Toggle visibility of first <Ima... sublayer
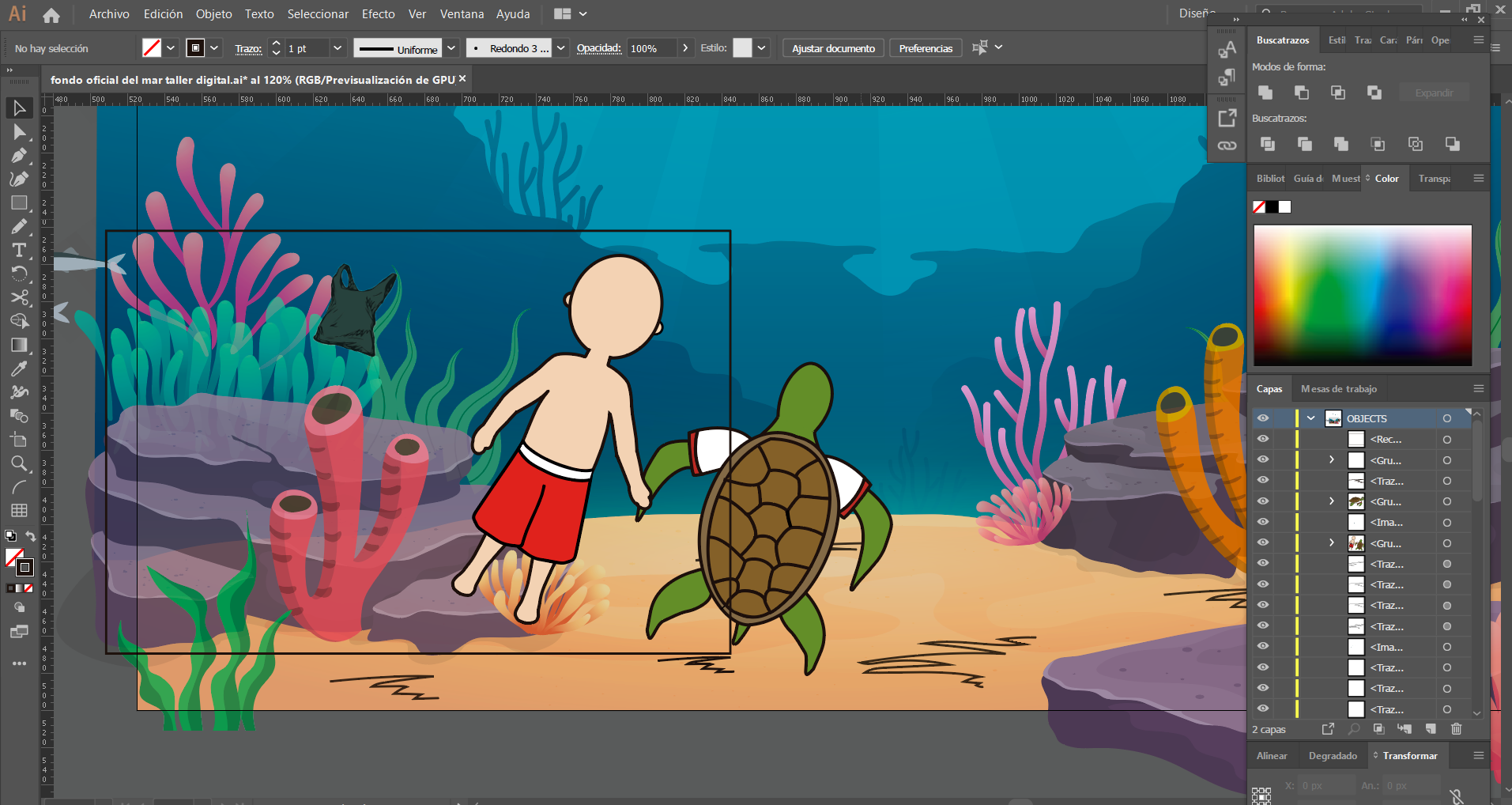The width and height of the screenshot is (1512, 805). point(1263,522)
